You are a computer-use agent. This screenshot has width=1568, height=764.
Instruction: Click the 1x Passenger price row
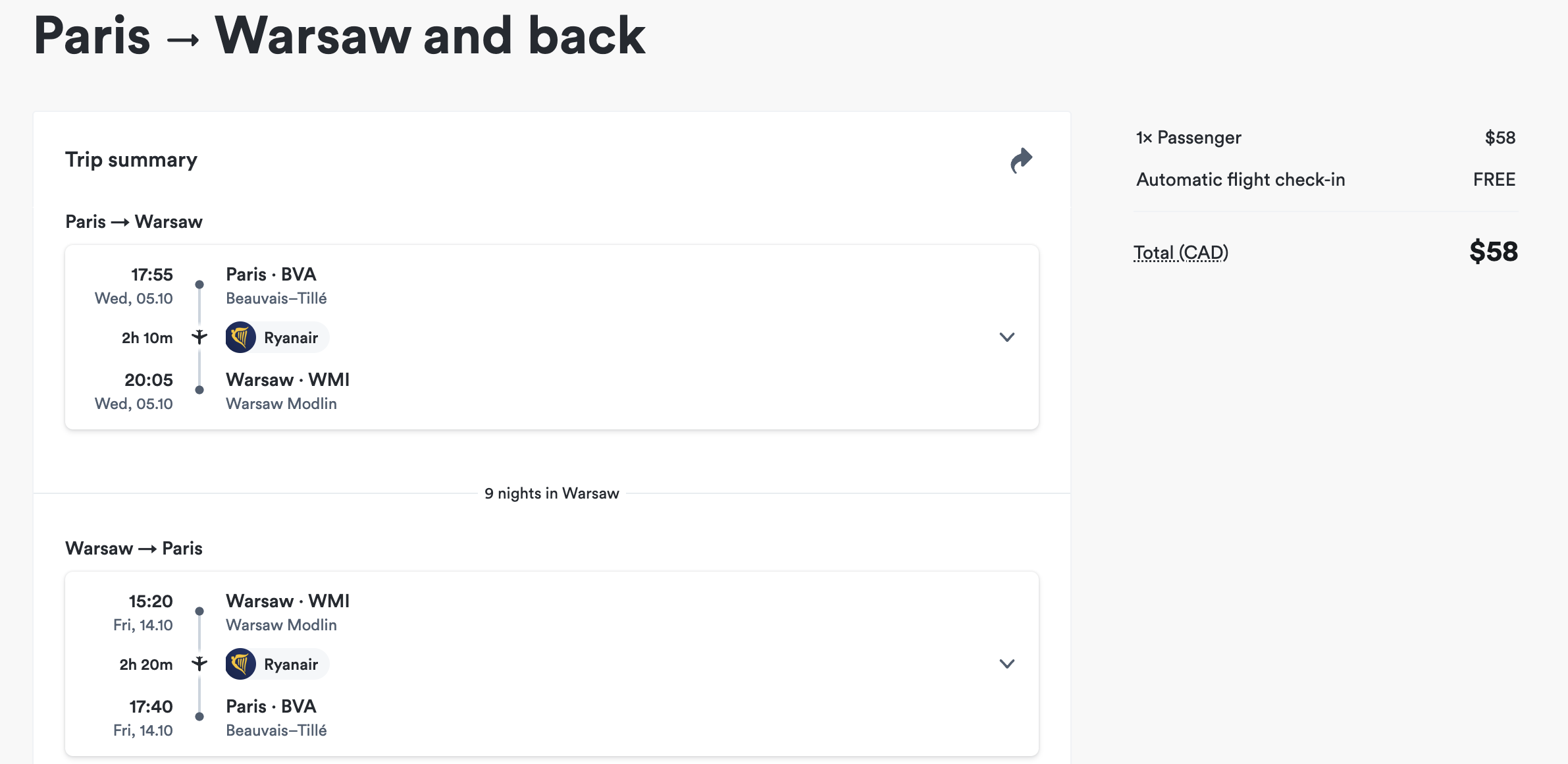pos(1326,137)
